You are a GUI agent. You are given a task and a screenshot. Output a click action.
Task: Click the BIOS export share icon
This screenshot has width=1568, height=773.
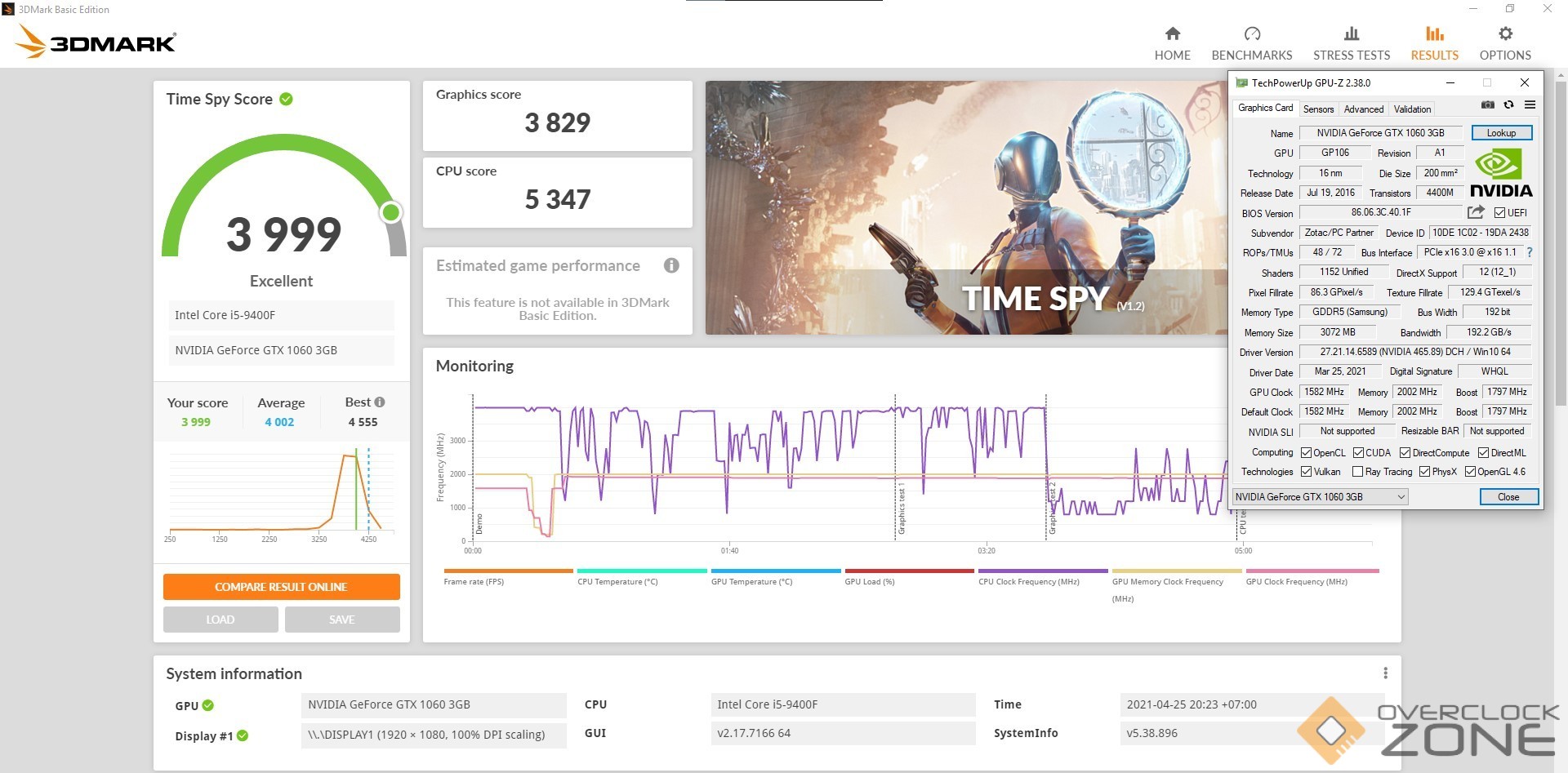(x=1475, y=212)
